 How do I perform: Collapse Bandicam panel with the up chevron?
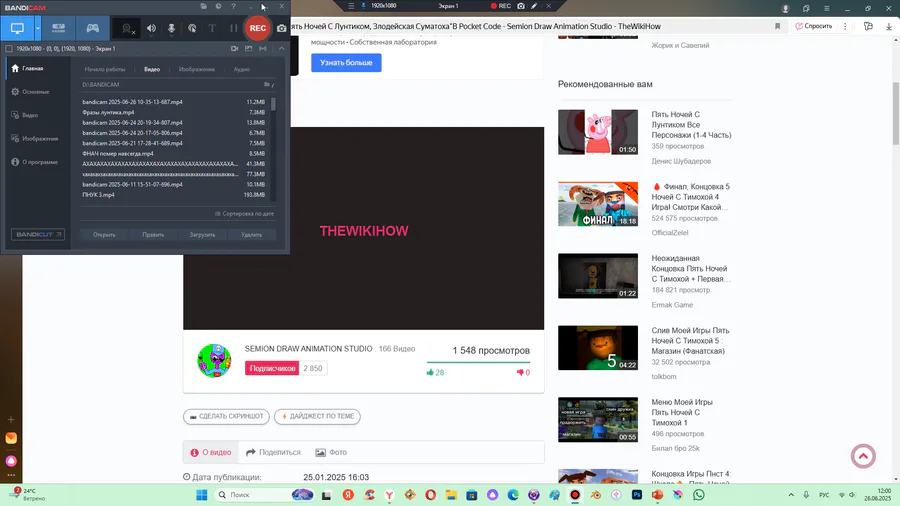point(281,49)
